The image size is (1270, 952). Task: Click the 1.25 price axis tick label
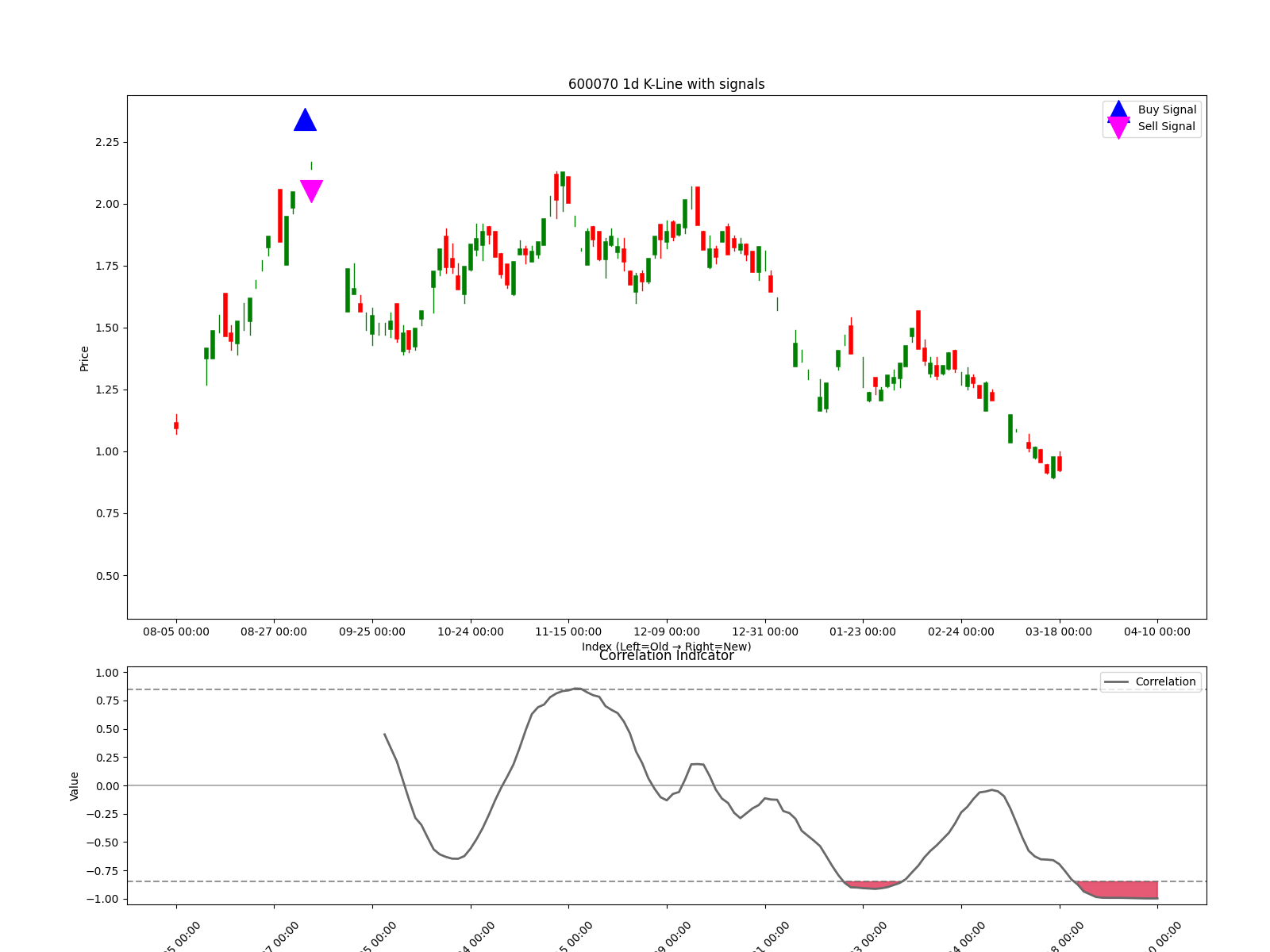[x=107, y=390]
